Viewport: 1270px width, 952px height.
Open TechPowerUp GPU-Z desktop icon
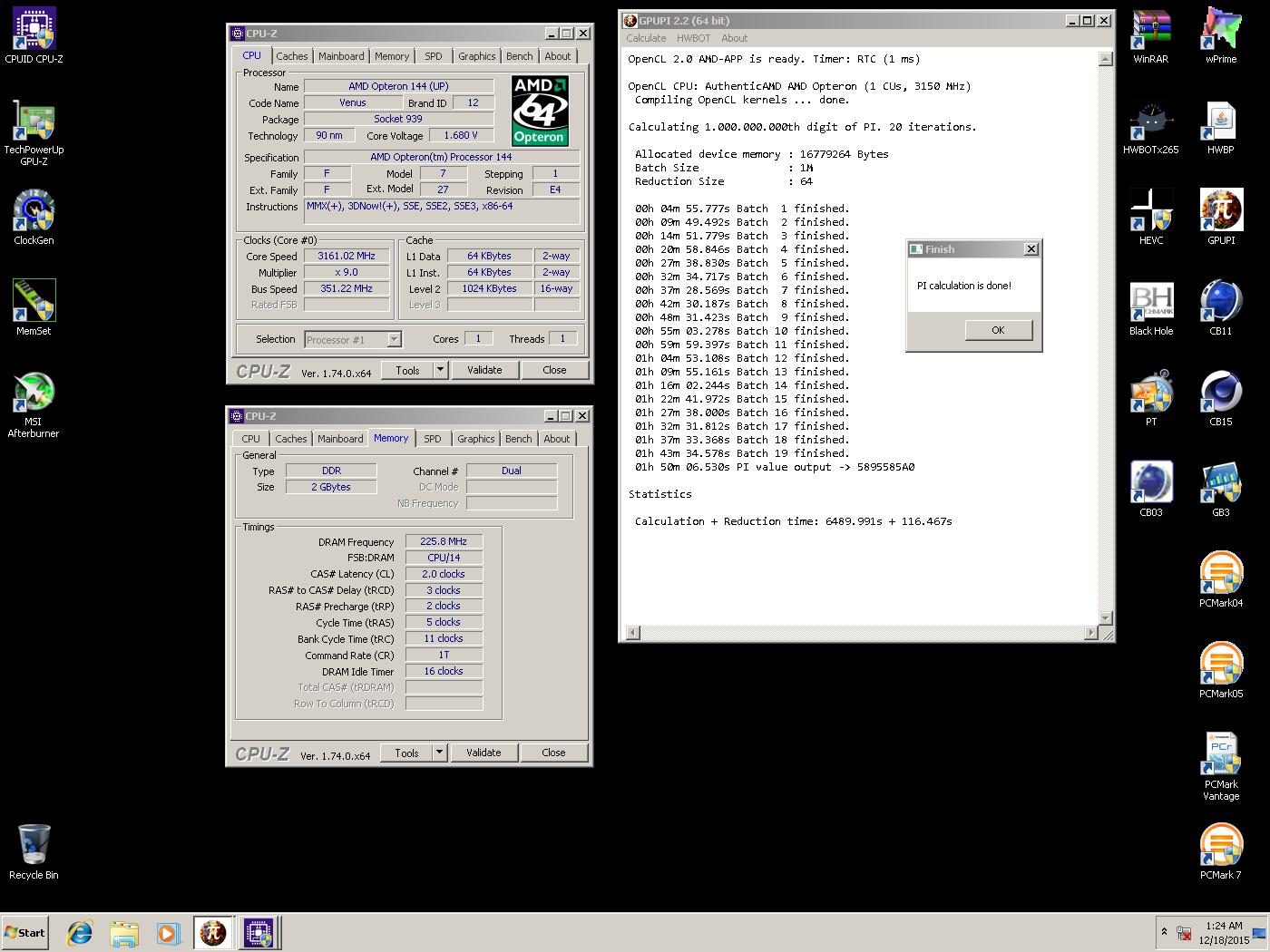pyautogui.click(x=34, y=132)
